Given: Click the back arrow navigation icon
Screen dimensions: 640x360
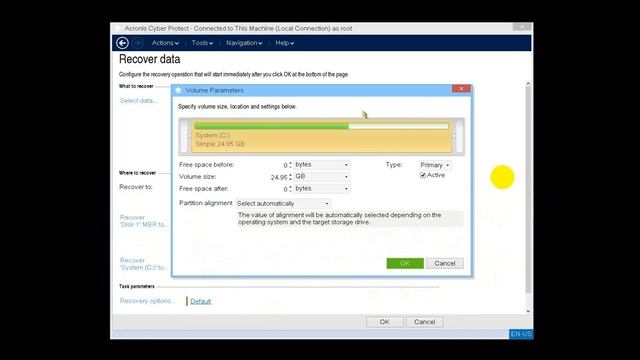Looking at the screenshot, I should pyautogui.click(x=122, y=43).
